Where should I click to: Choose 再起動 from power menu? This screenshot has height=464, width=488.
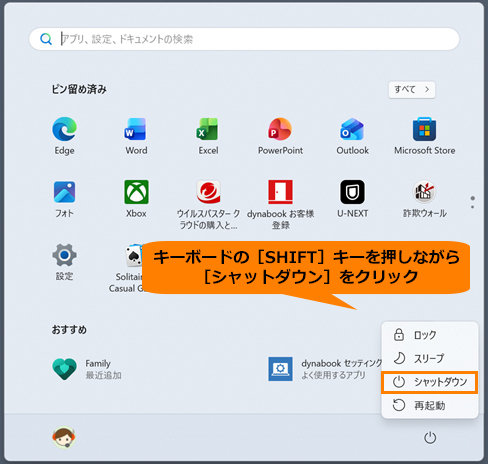pyautogui.click(x=430, y=406)
